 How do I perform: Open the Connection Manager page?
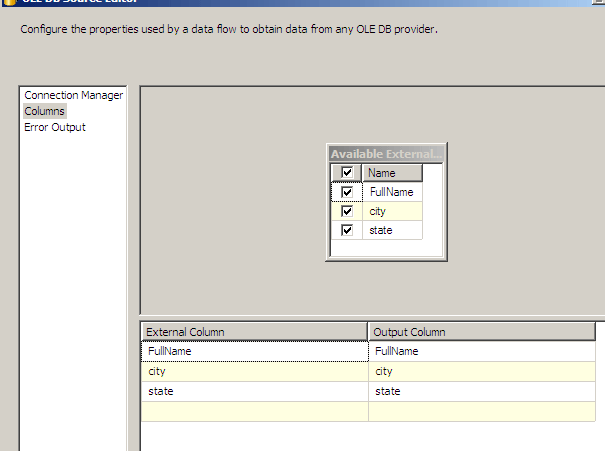point(74,95)
